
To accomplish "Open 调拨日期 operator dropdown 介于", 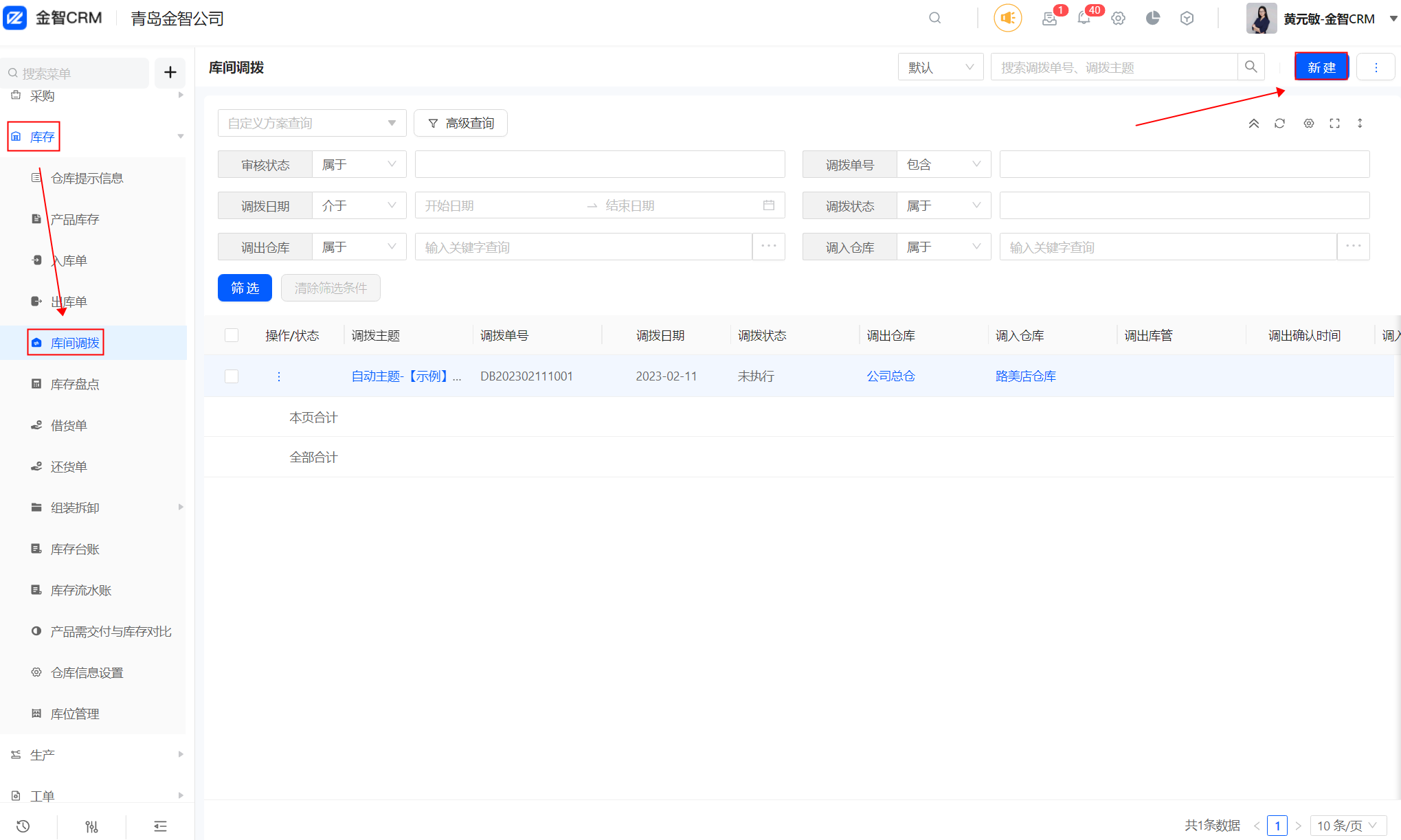I will (359, 206).
